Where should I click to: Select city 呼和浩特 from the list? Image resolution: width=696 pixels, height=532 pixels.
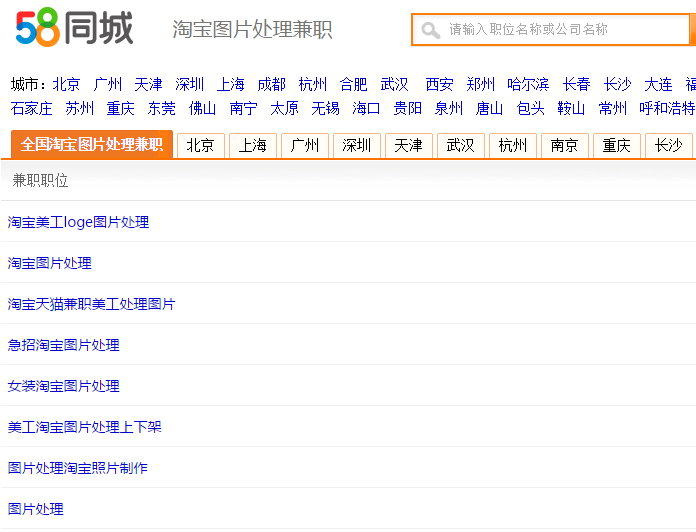pyautogui.click(x=667, y=108)
